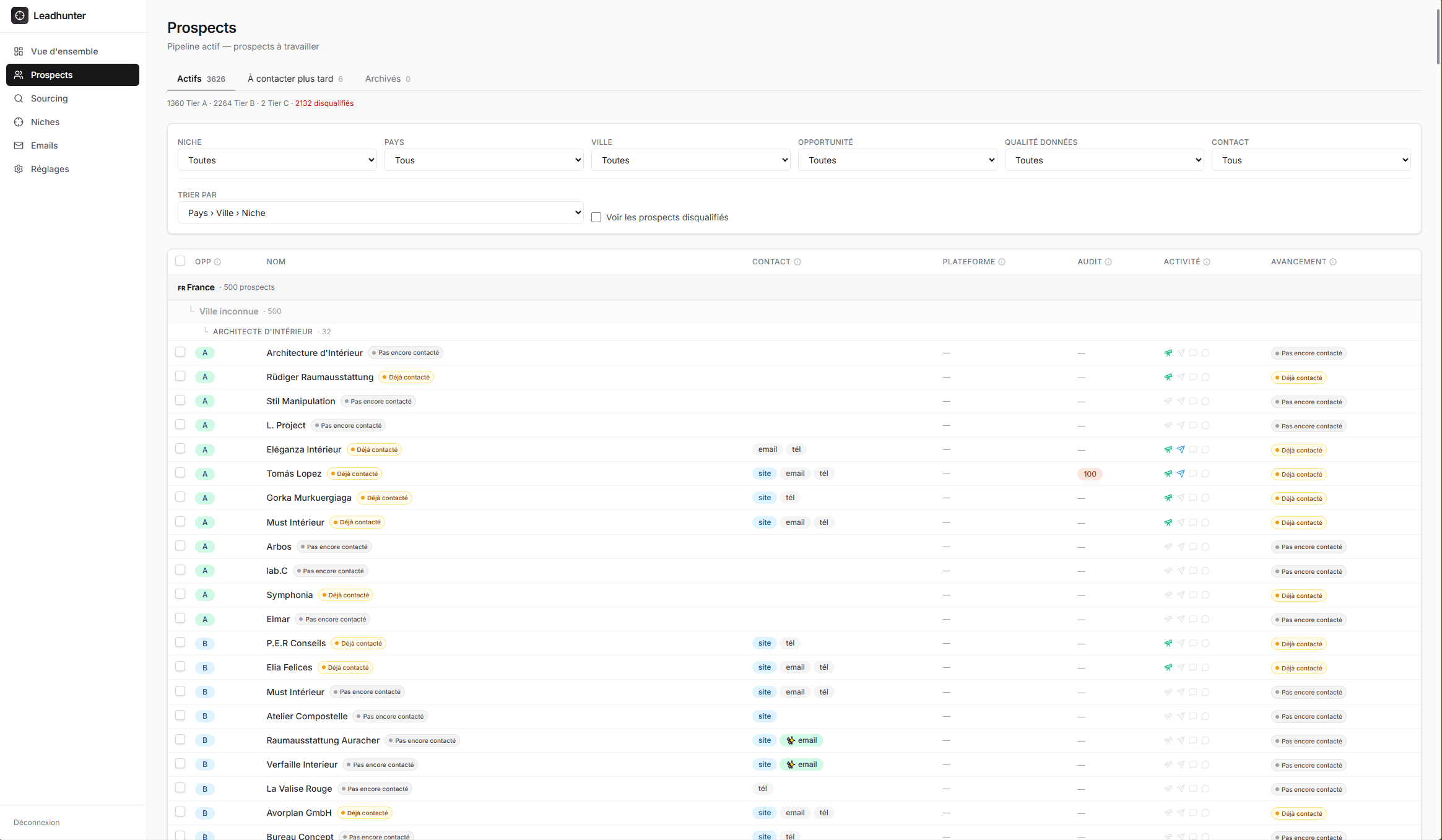Switch to 'À contacter plus tard' tab
Screen dimensions: 1442x840
tap(295, 79)
